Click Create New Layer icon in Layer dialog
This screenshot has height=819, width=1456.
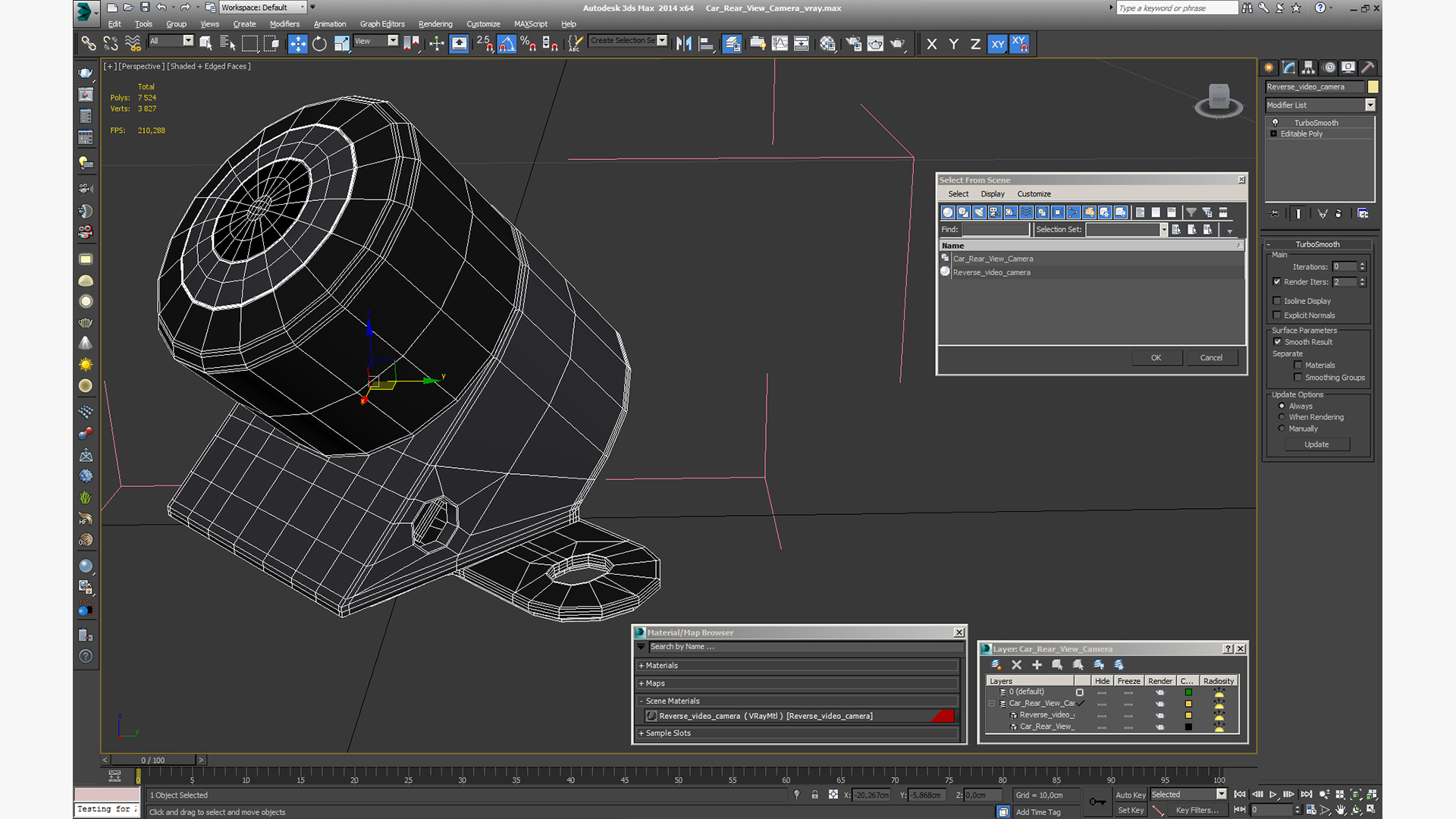[996, 665]
